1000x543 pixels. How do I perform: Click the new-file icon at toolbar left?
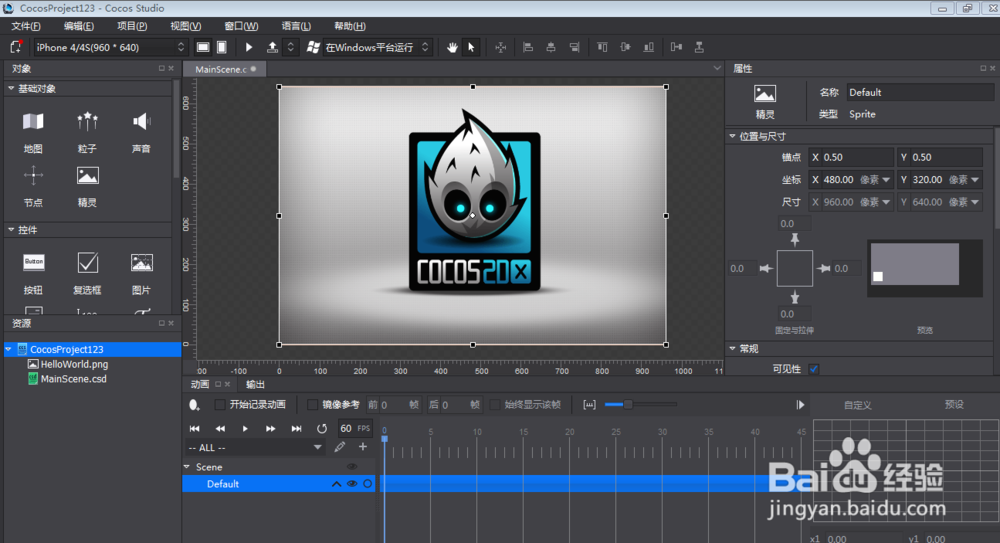tap(16, 47)
